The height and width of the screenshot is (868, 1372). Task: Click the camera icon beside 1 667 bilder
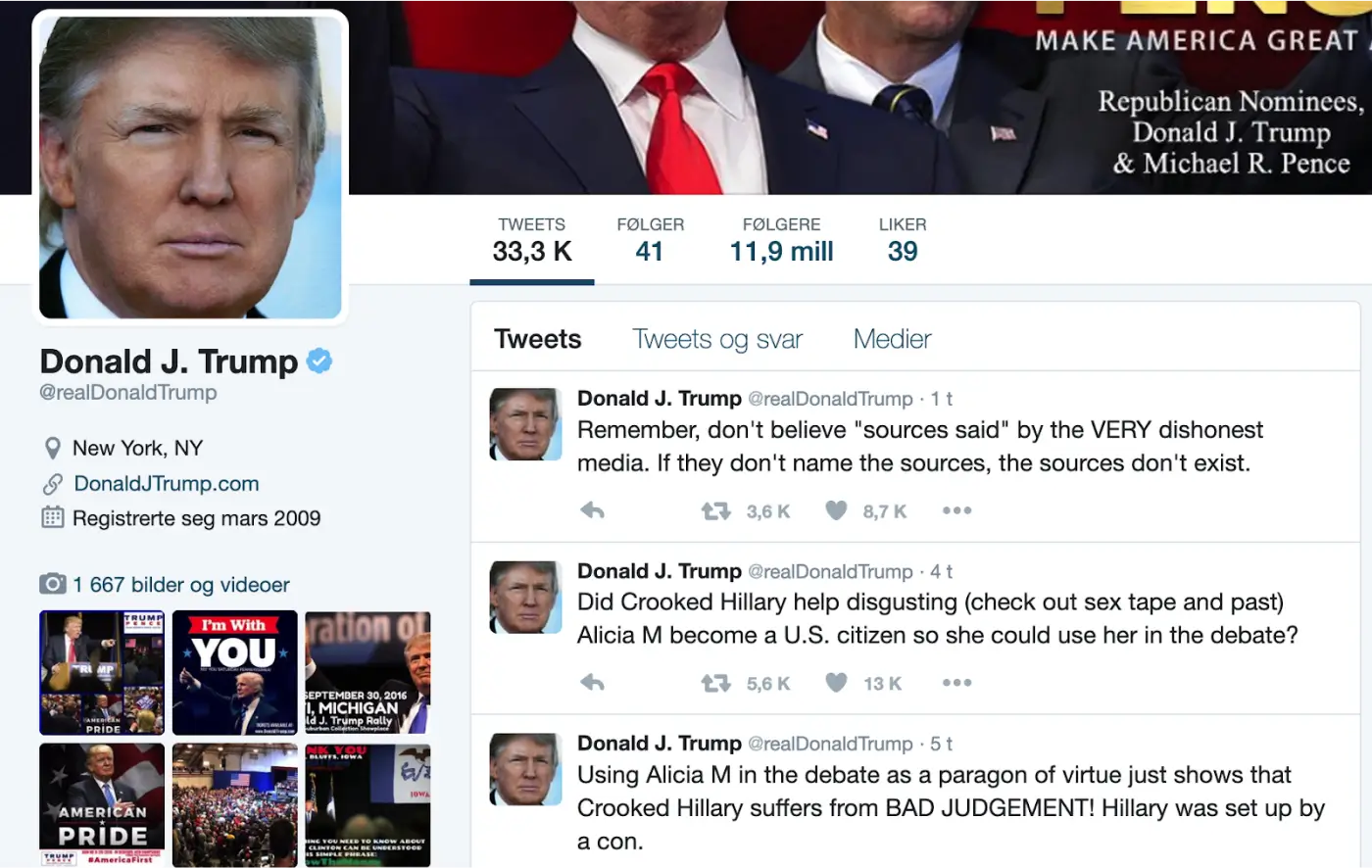53,585
